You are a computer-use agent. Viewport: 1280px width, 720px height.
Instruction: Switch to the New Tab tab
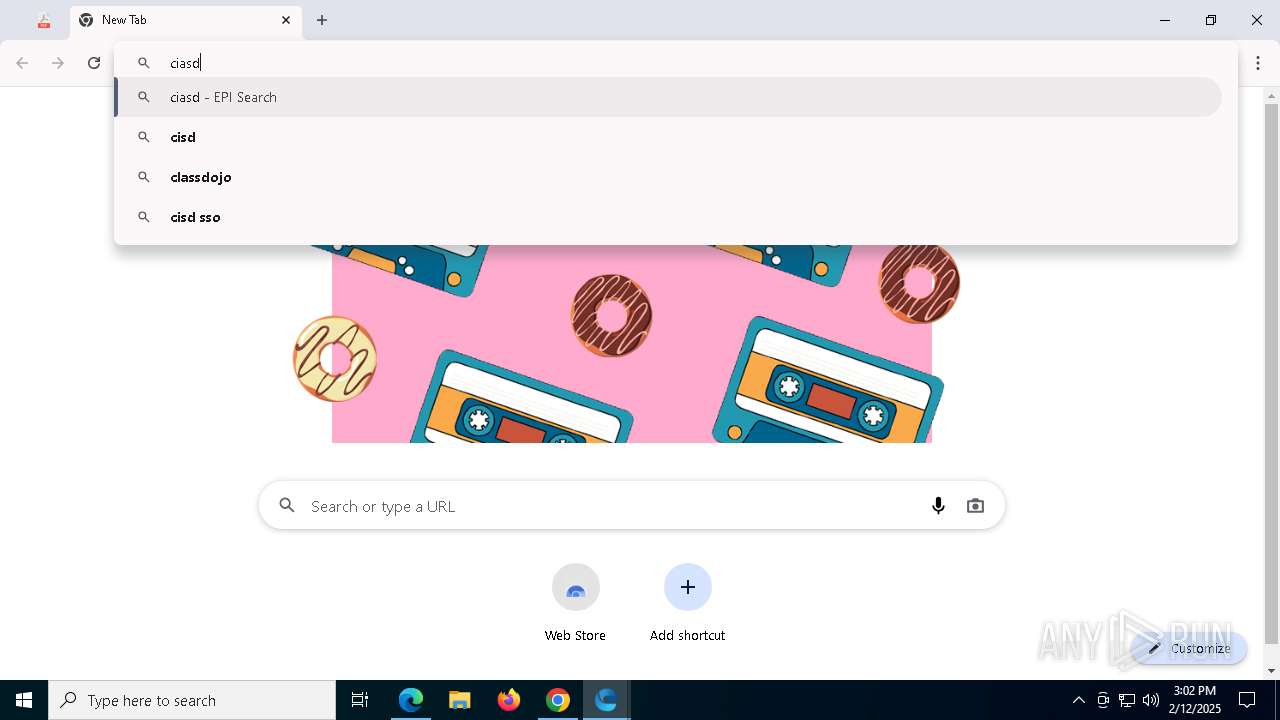pyautogui.click(x=185, y=20)
